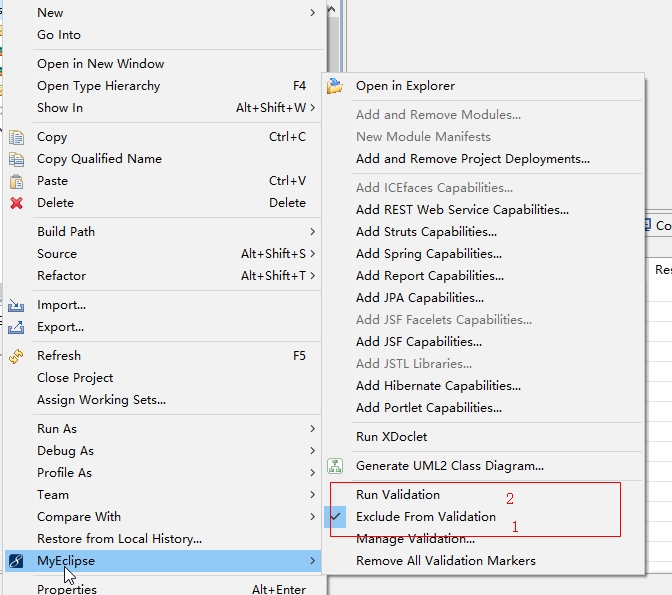Expand the Team submenu arrow

coord(312,495)
